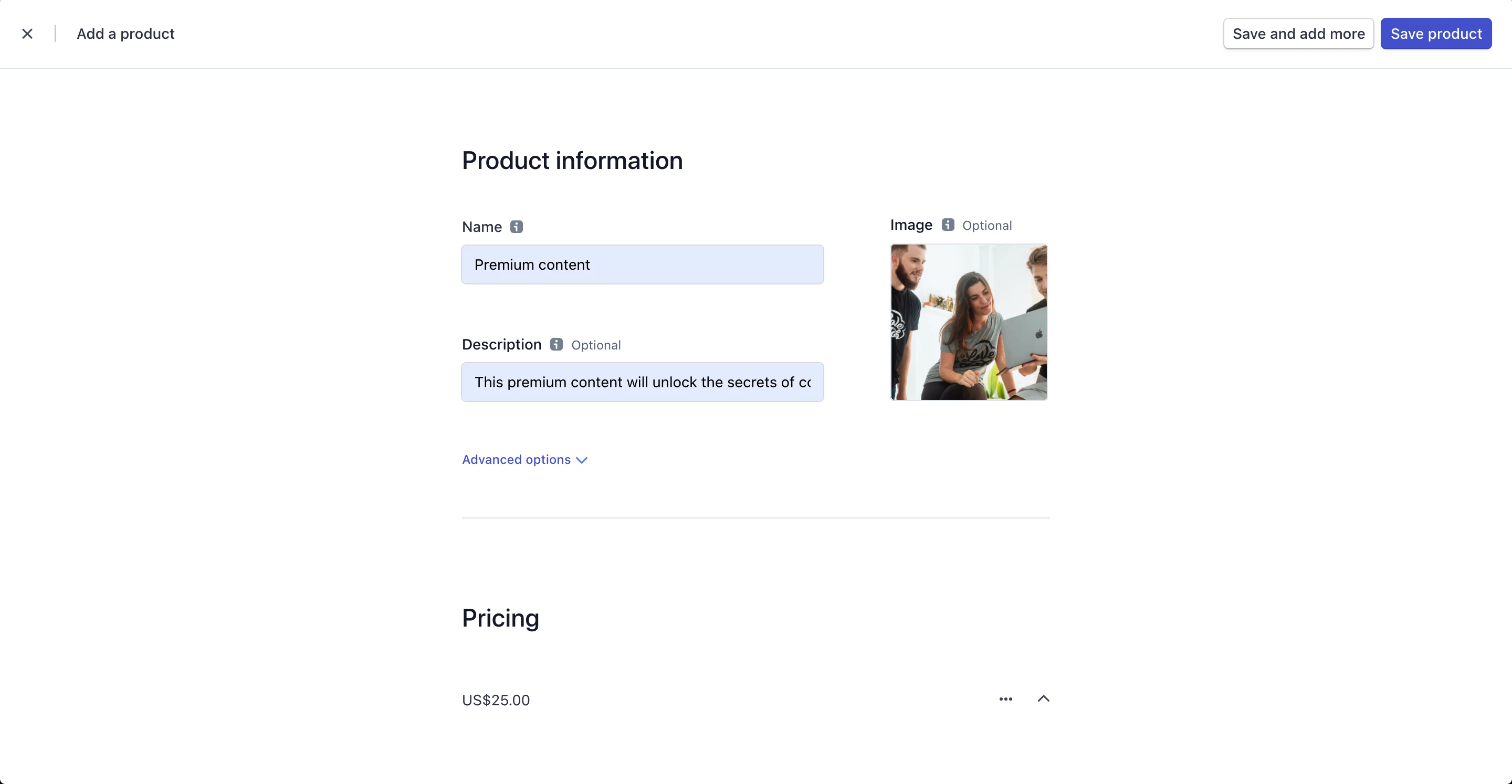The image size is (1512, 784).
Task: Close the Add a product dialog
Action: point(27,34)
